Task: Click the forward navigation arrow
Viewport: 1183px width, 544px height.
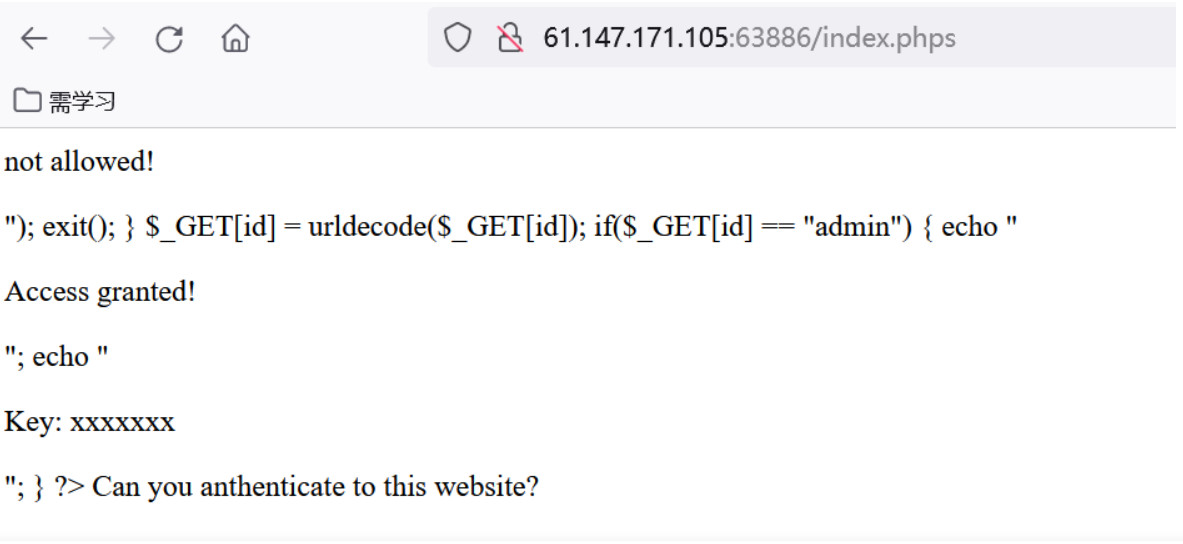Action: pyautogui.click(x=102, y=38)
